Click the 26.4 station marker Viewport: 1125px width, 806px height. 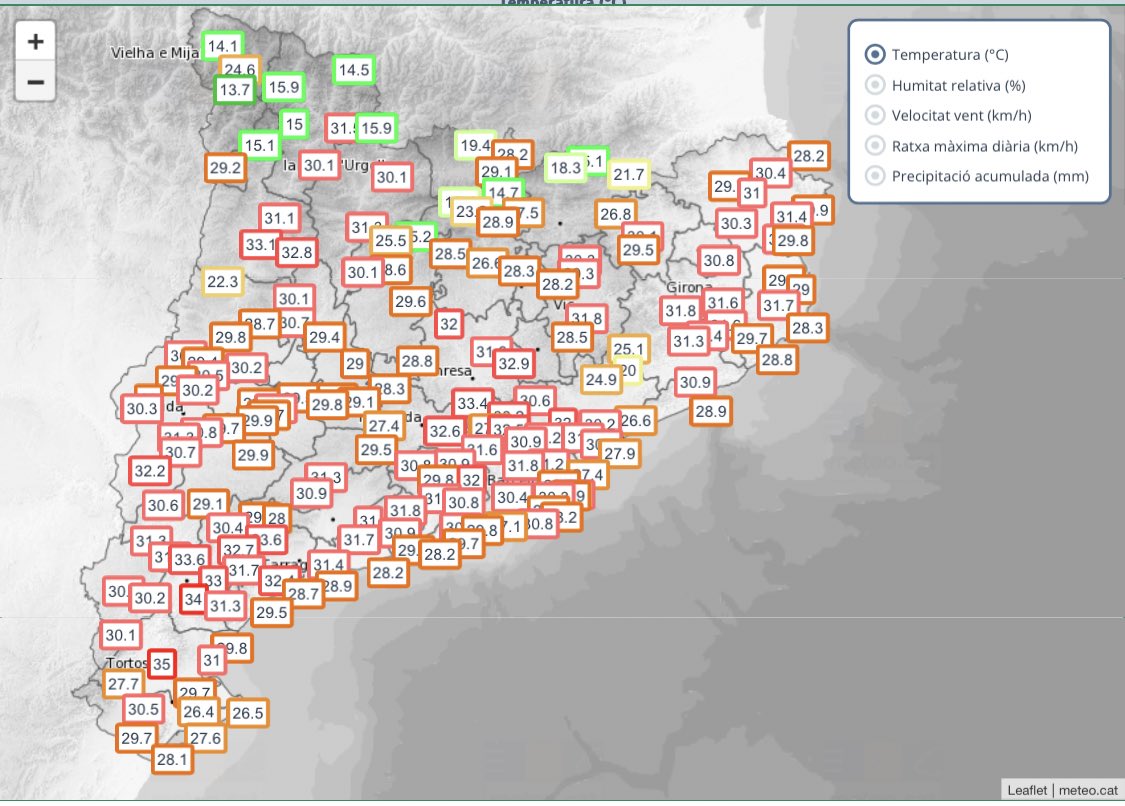[199, 711]
